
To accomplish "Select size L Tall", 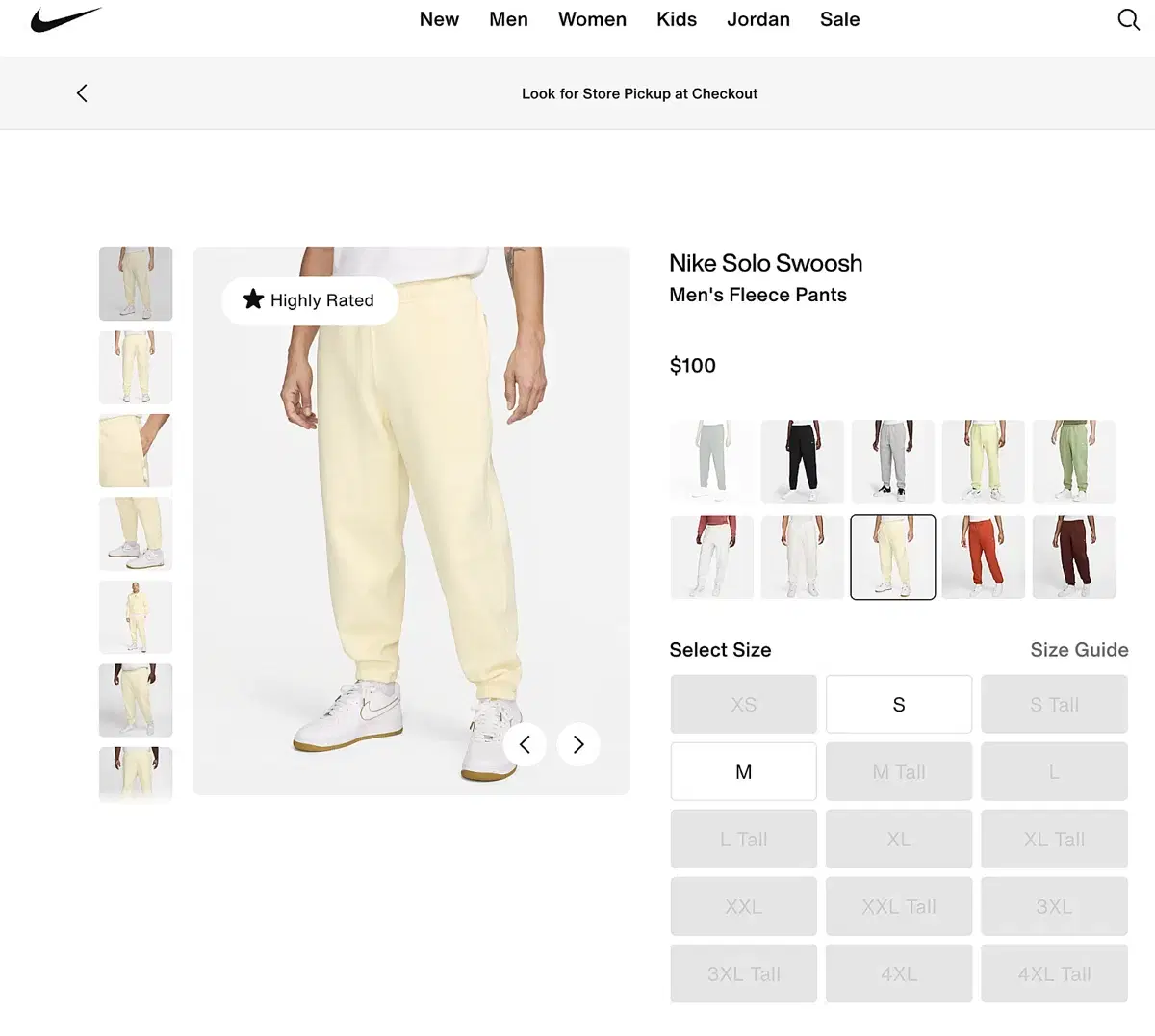I will pos(744,840).
